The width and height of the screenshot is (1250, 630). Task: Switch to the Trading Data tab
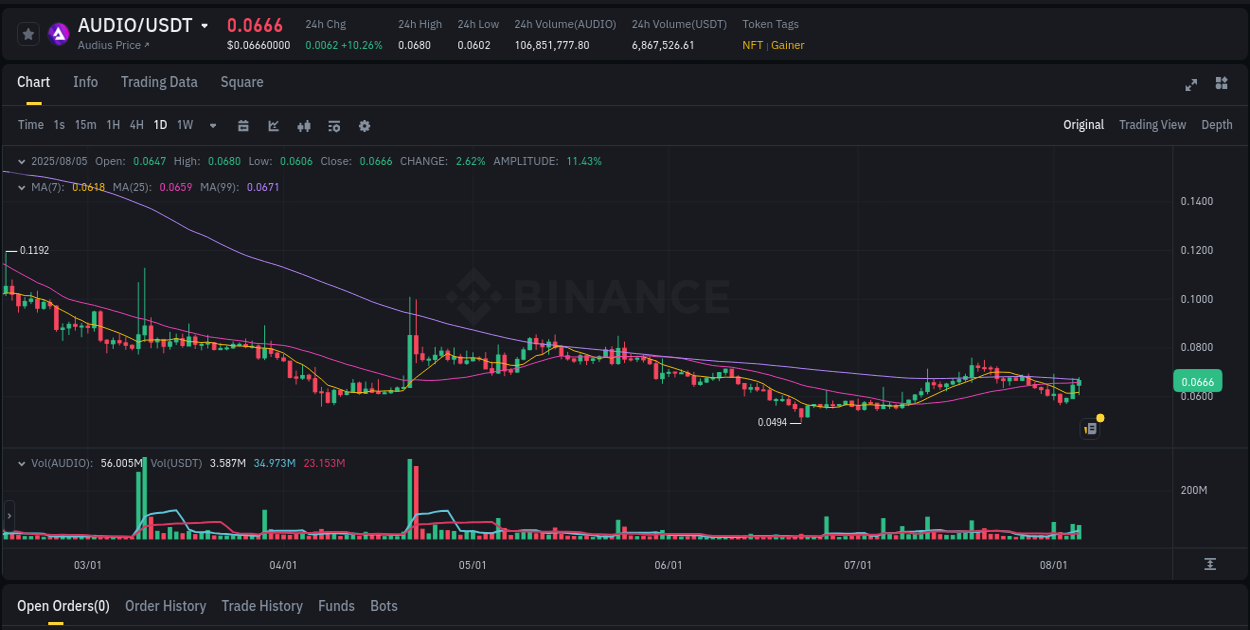159,82
